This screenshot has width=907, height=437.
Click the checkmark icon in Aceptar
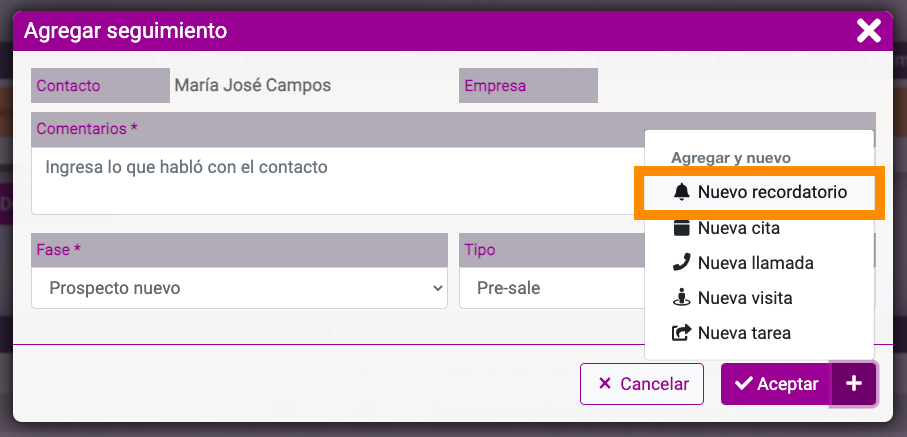click(743, 383)
